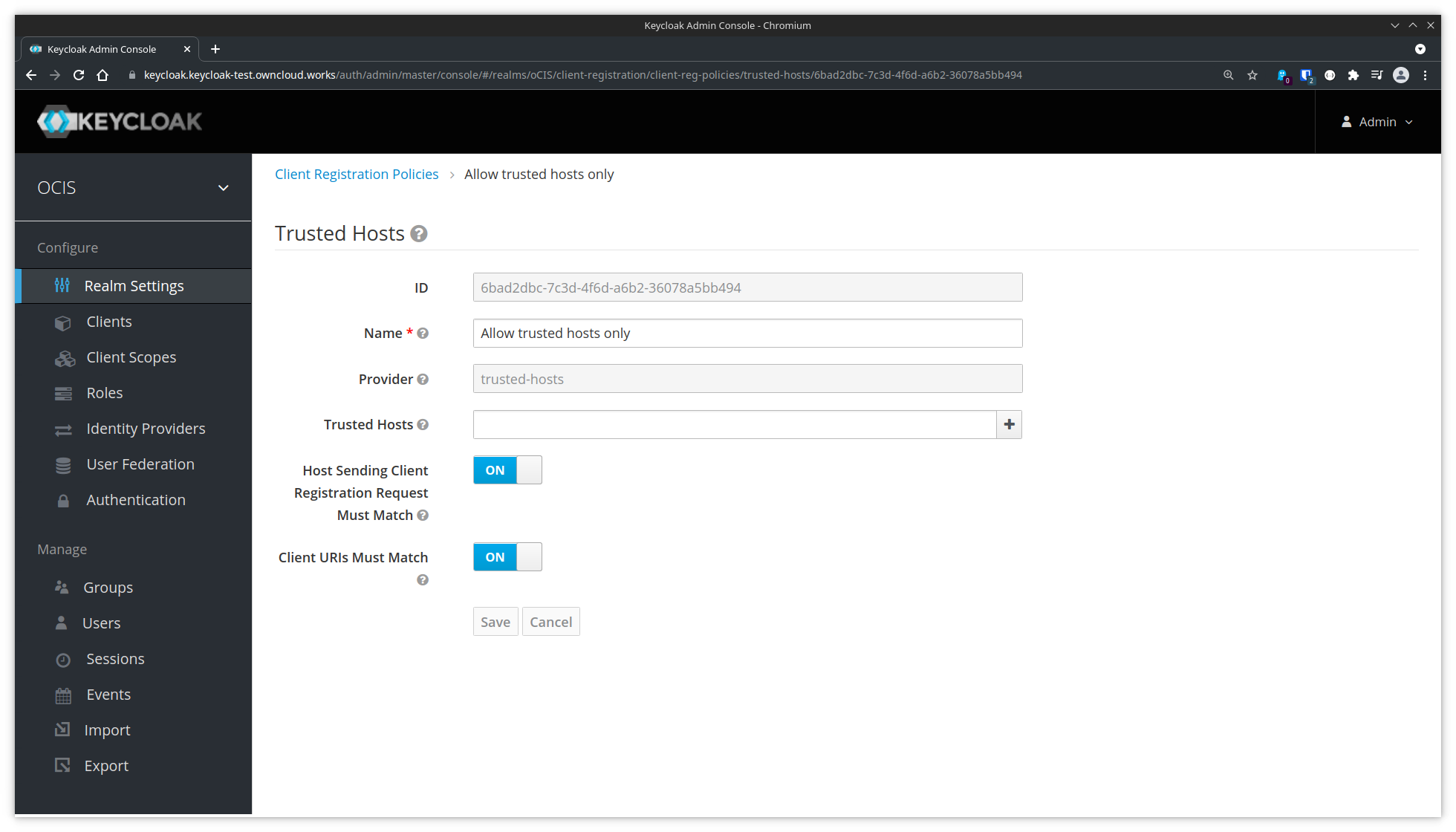Click the browser home icon
The image size is (1456, 832).
[103, 75]
